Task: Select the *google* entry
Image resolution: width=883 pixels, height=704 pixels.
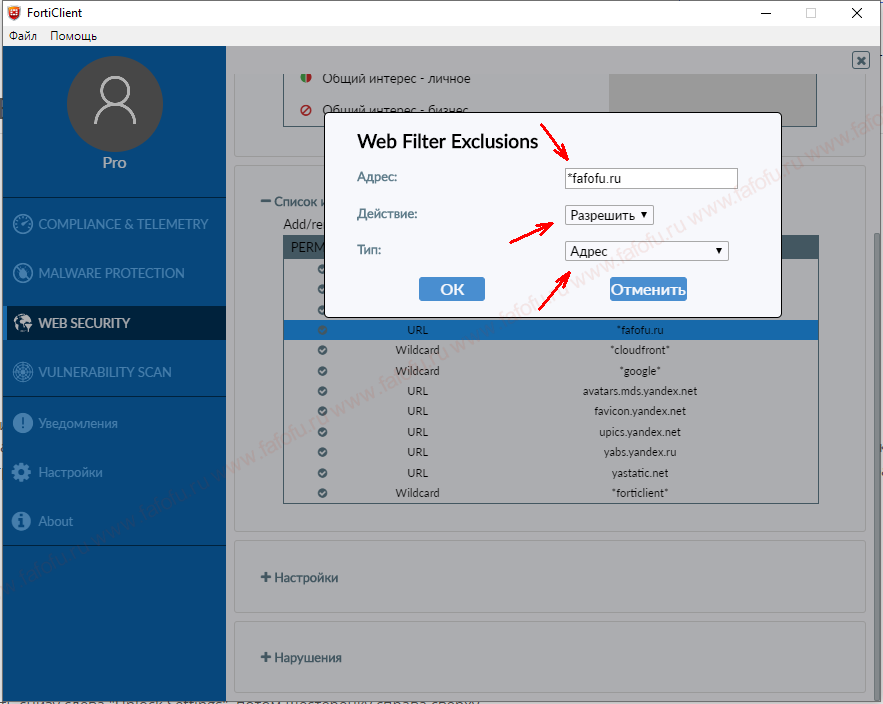Action: pos(551,371)
